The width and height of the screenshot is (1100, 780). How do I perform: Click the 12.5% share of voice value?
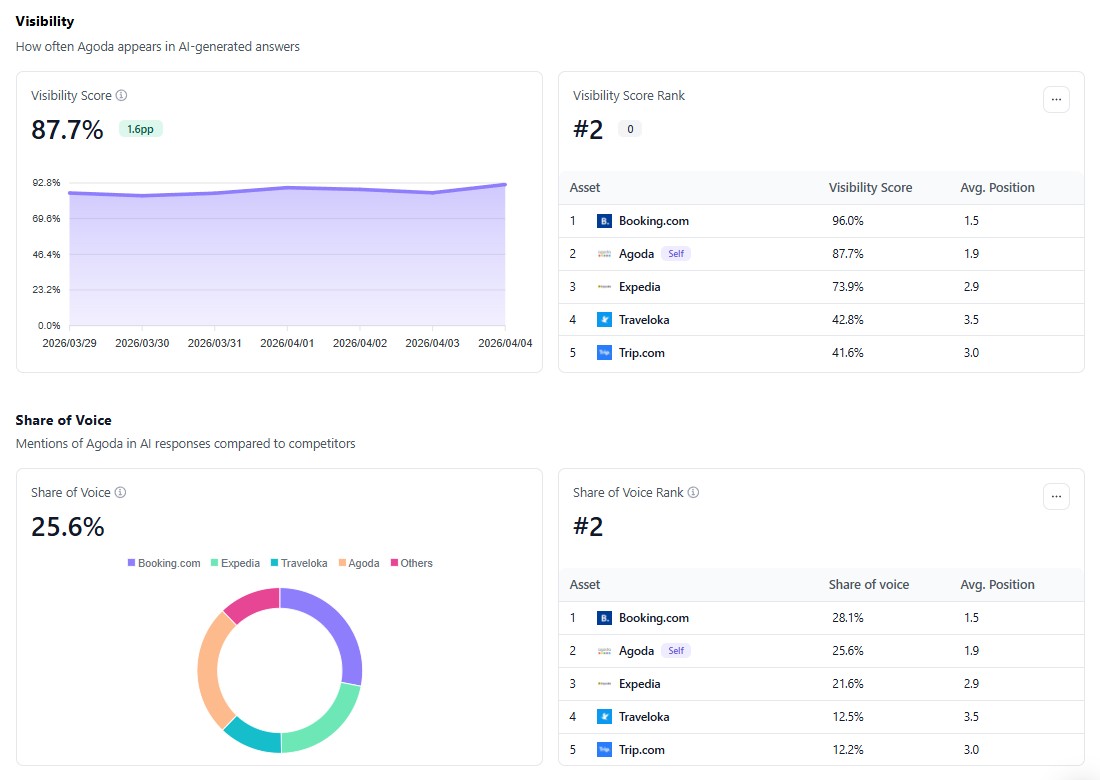tap(847, 717)
